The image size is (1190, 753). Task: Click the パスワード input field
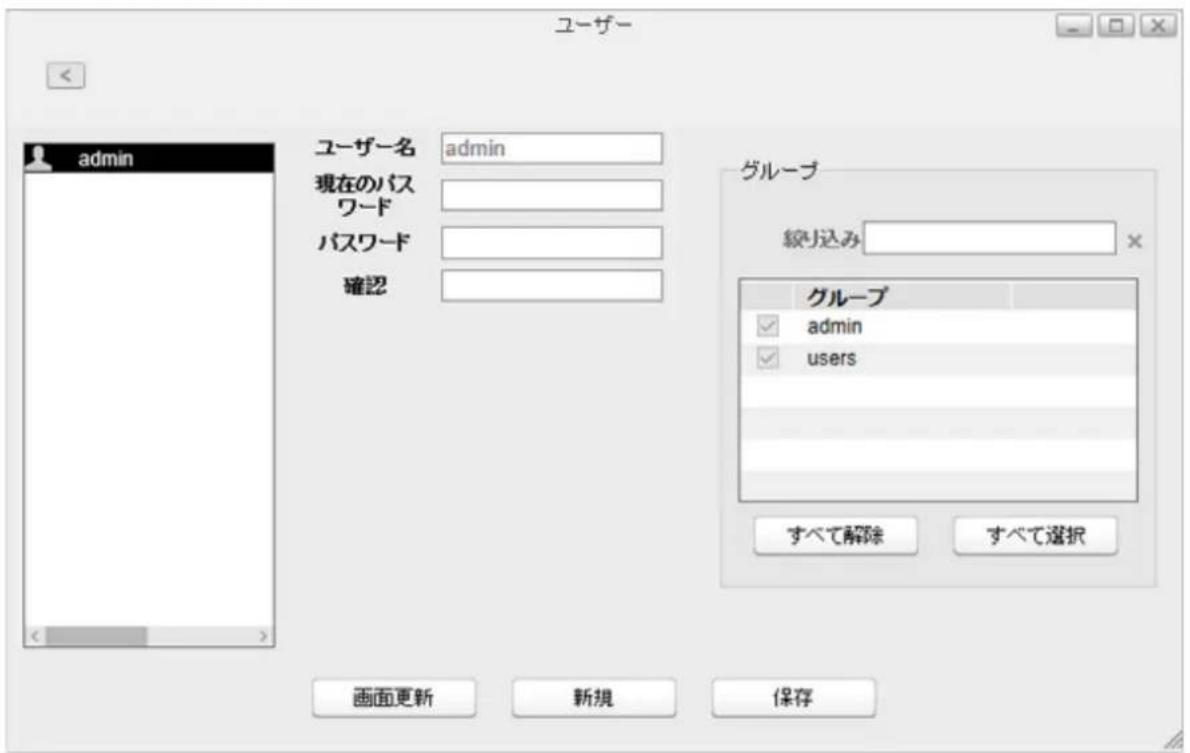[x=552, y=243]
